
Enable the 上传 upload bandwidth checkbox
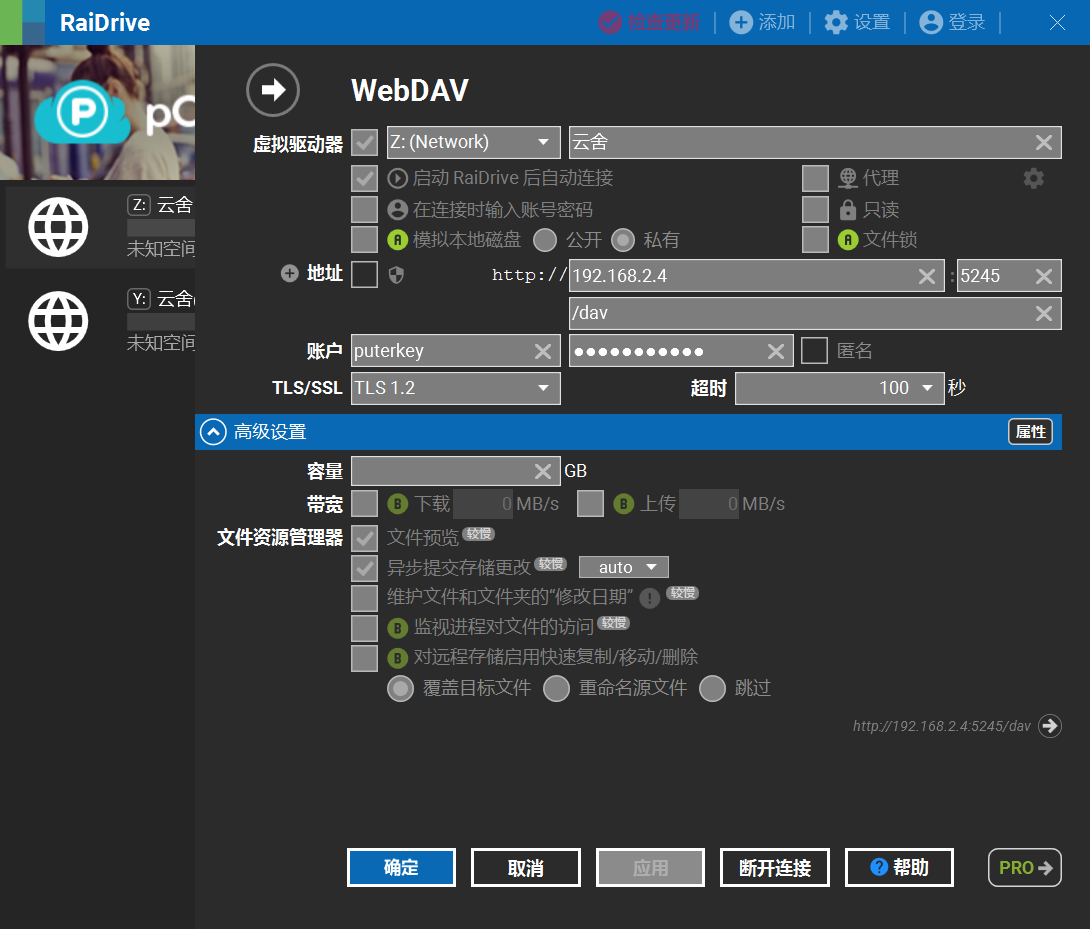click(x=590, y=503)
